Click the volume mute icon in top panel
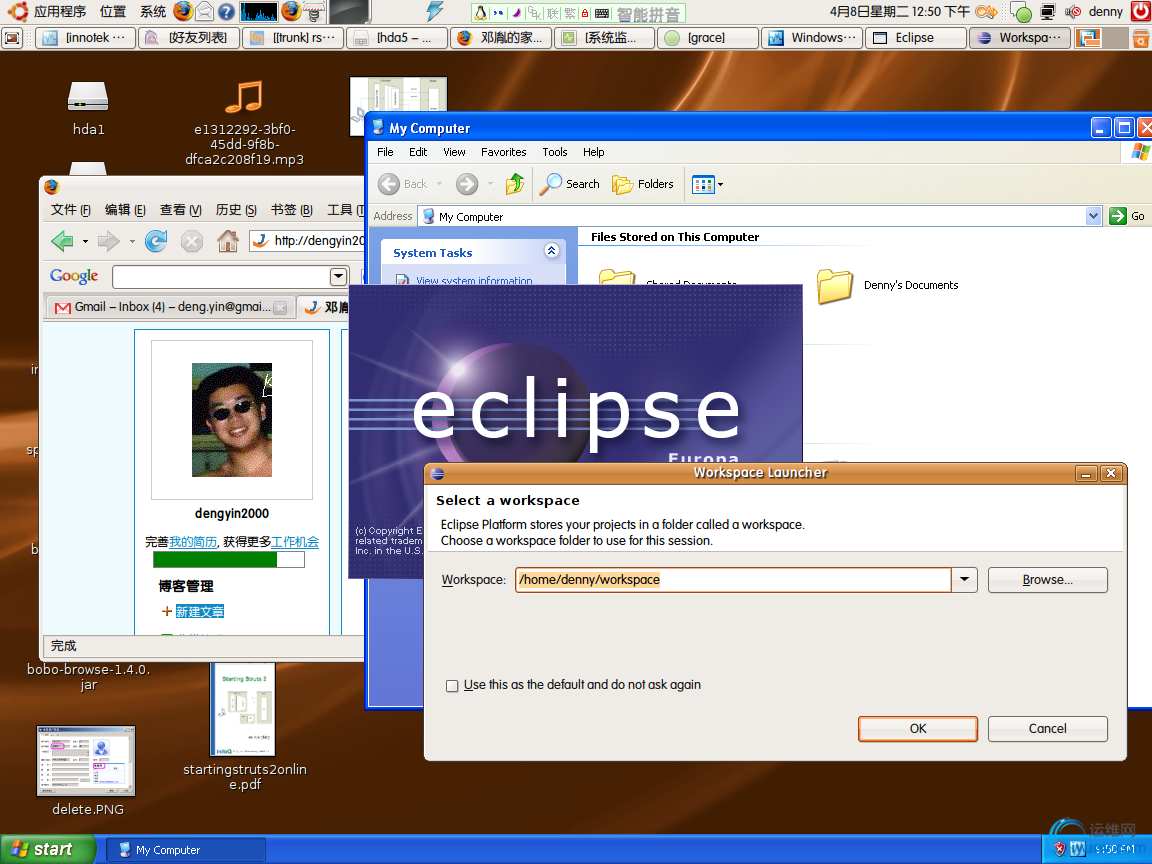This screenshot has height=864, width=1152. 1073,12
